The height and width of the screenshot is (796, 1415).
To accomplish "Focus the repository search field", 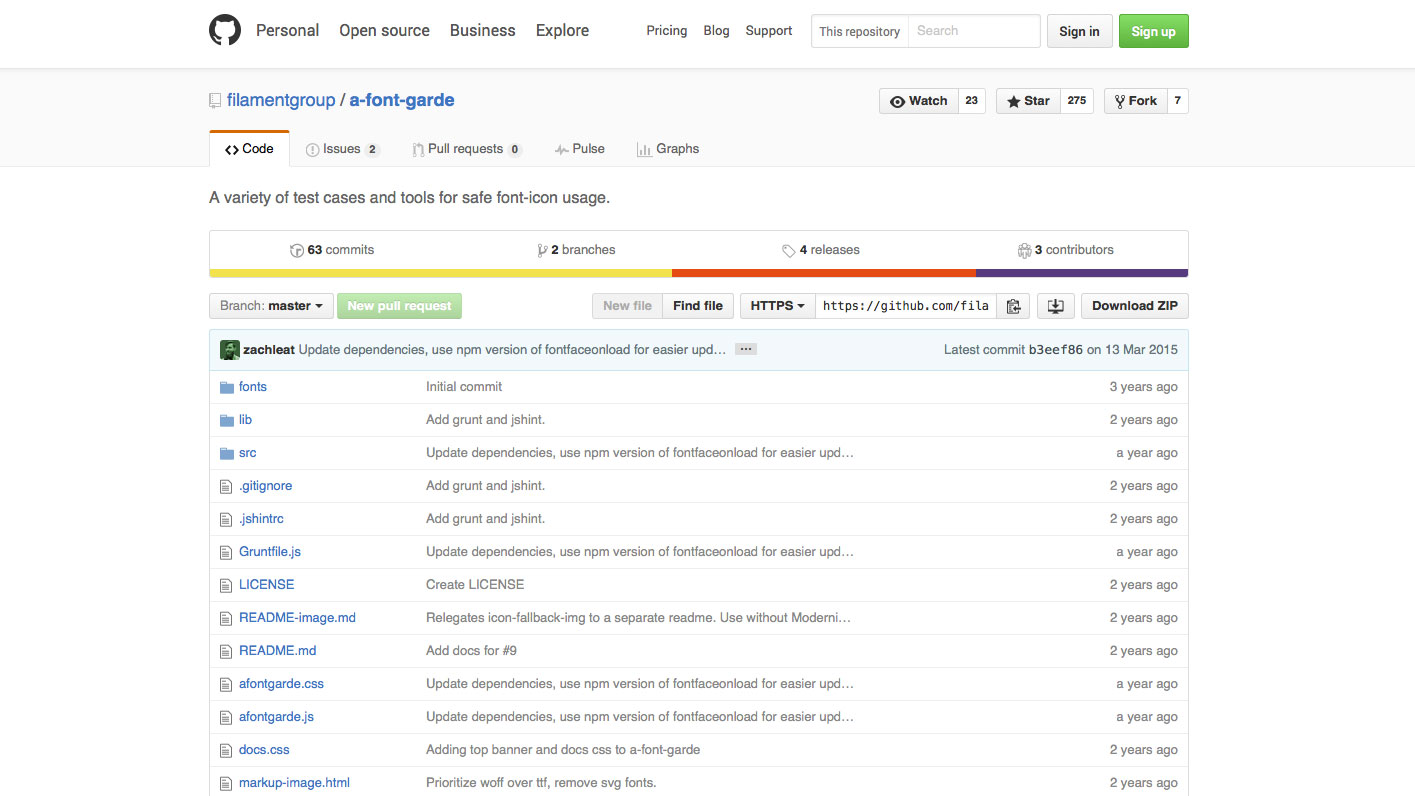I will coord(973,31).
